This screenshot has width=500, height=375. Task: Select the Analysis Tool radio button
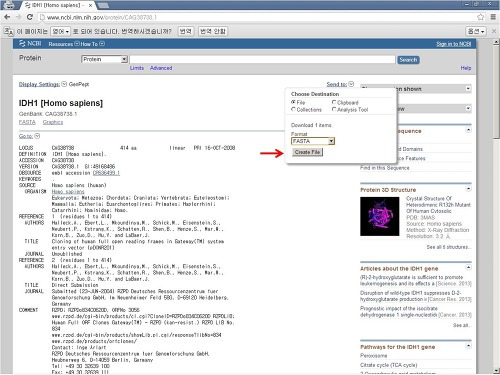tap(334, 109)
